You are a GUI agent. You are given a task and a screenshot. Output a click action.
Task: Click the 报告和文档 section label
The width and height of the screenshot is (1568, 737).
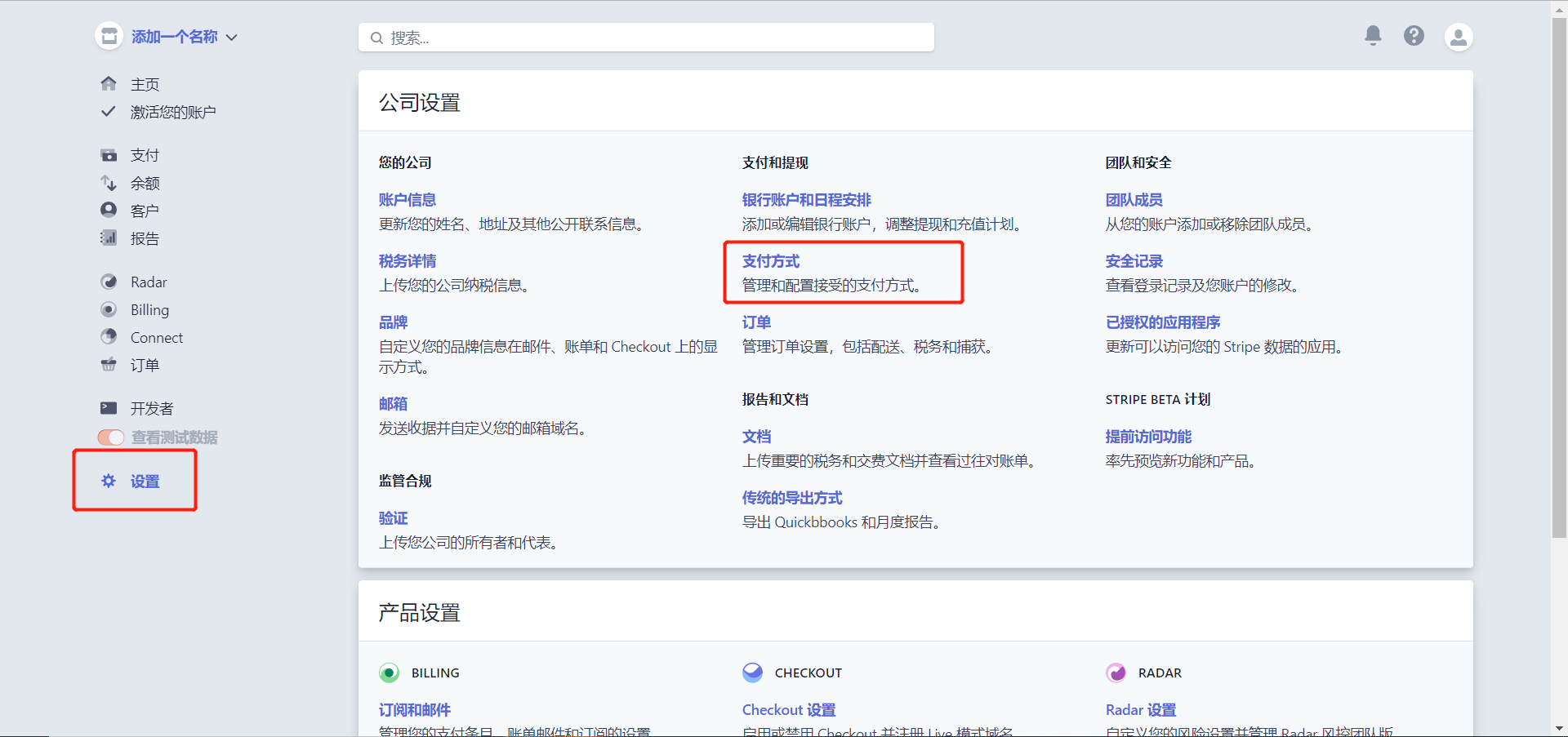(775, 399)
